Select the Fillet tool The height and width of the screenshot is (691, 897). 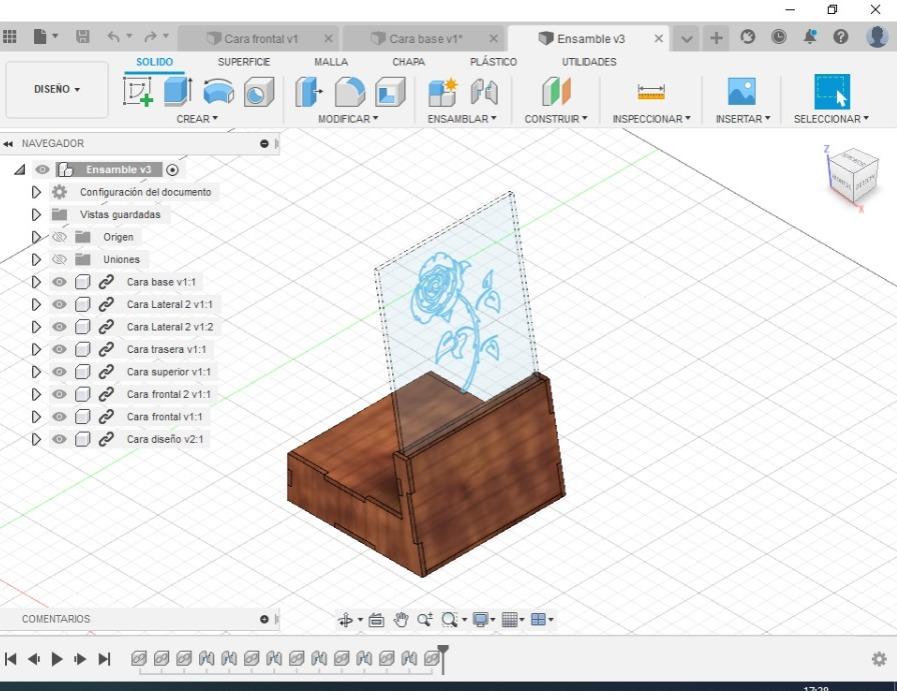(350, 92)
